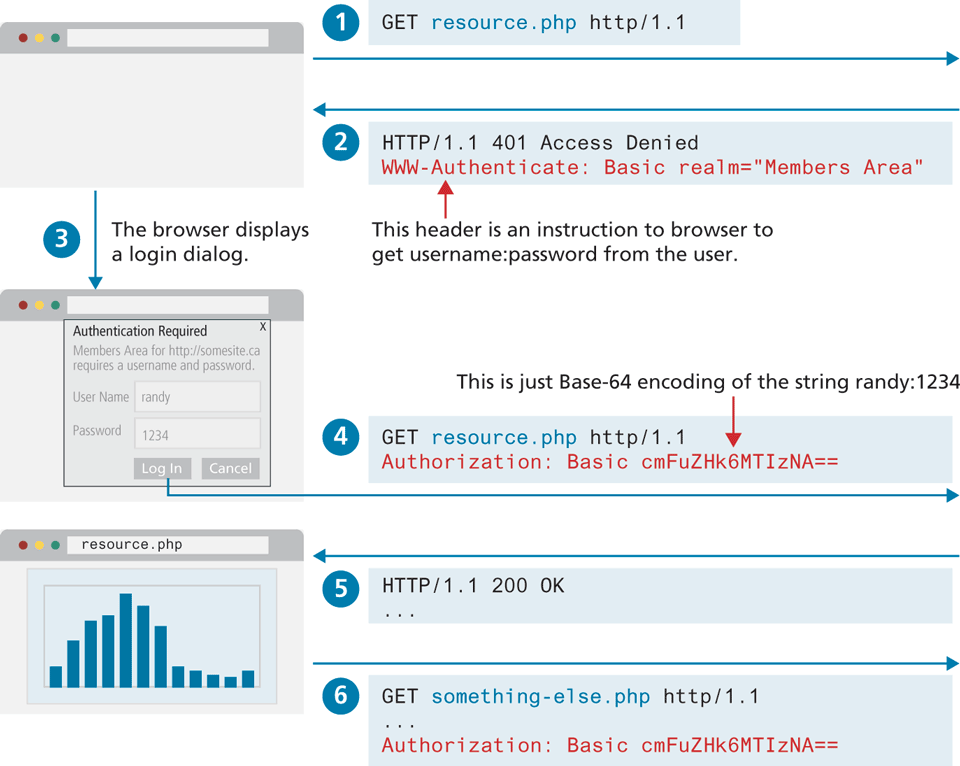This screenshot has height=766, width=960.
Task: Click the address bar of the top browser window
Action: click(167, 38)
